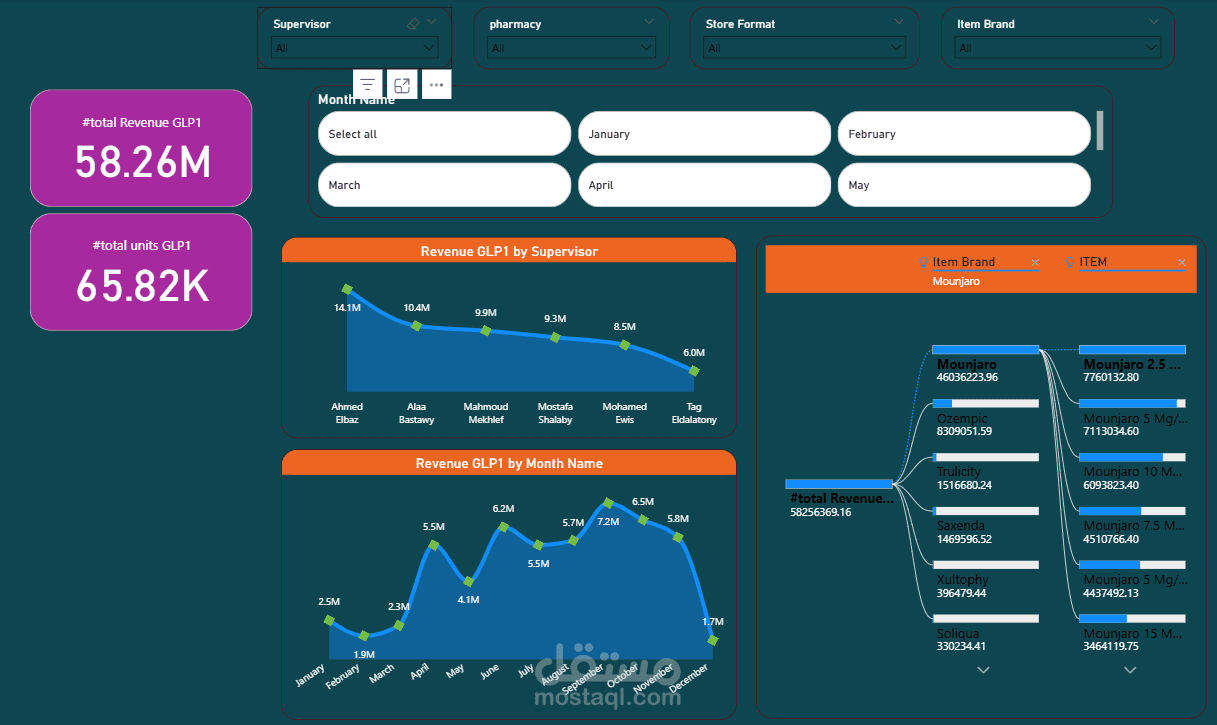The height and width of the screenshot is (725, 1217).
Task: Select Mounjaro brand node 46036223.96
Action: pyautogui.click(x=985, y=364)
